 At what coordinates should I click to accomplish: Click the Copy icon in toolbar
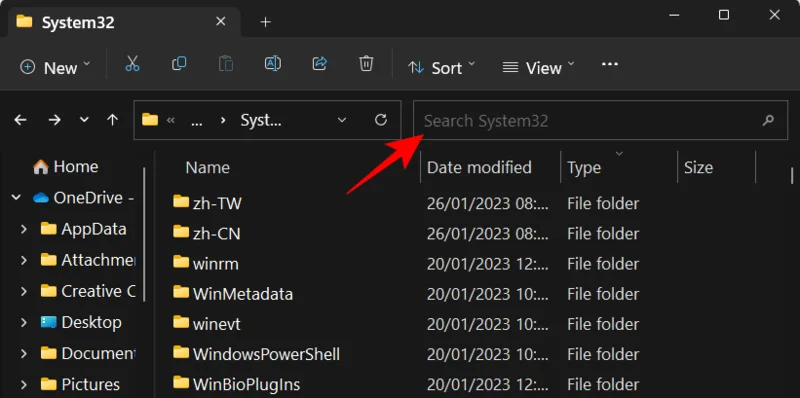179,63
